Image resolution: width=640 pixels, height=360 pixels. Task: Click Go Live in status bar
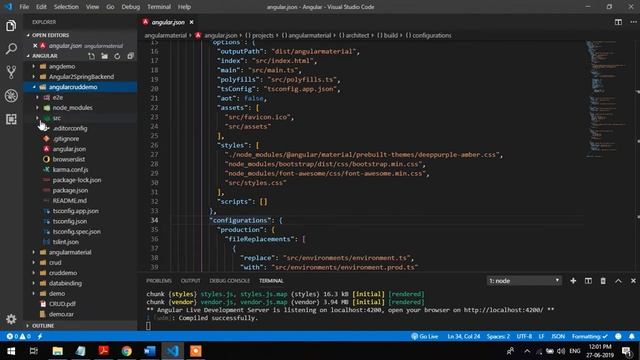tap(424, 336)
